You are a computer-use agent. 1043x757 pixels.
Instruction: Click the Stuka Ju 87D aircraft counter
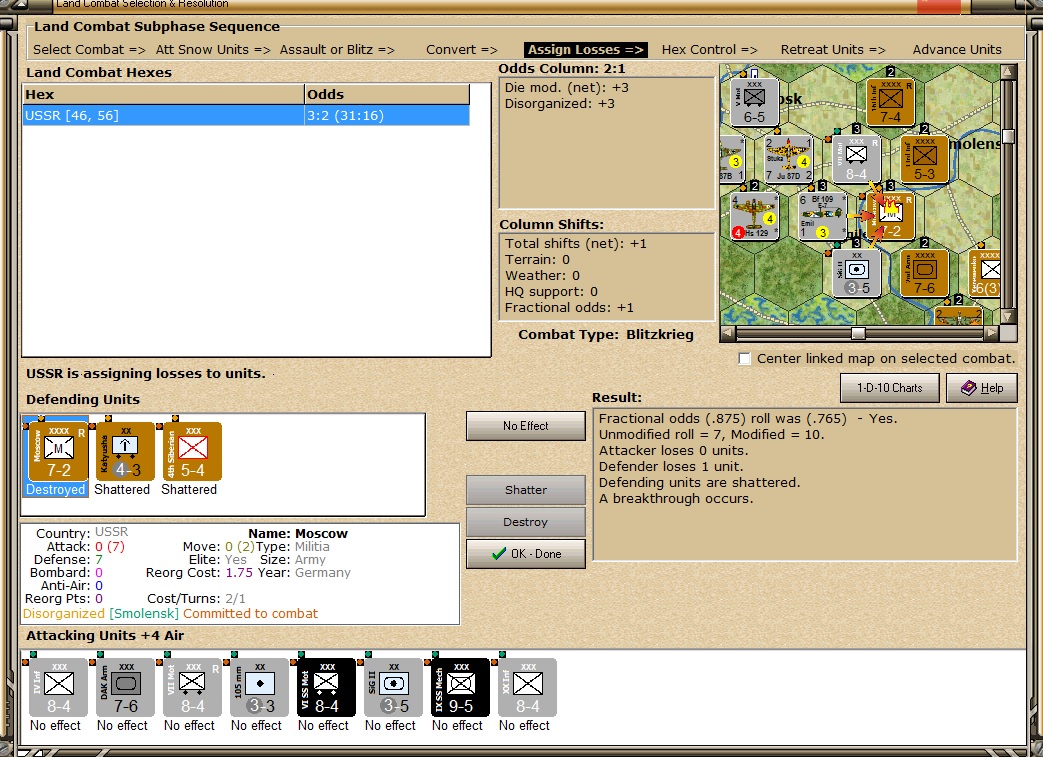pyautogui.click(x=789, y=159)
